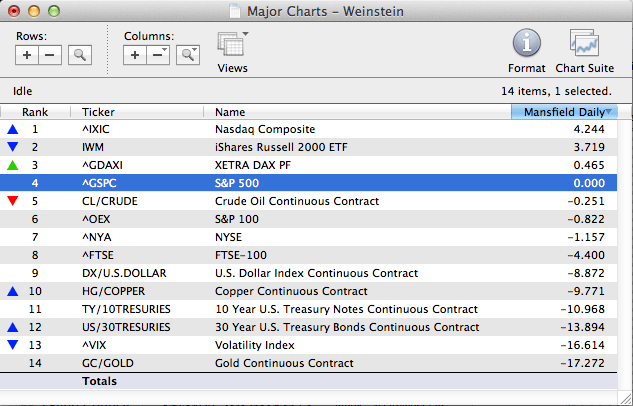
Task: Sort by the Mansfield Daily column header
Action: point(563,112)
